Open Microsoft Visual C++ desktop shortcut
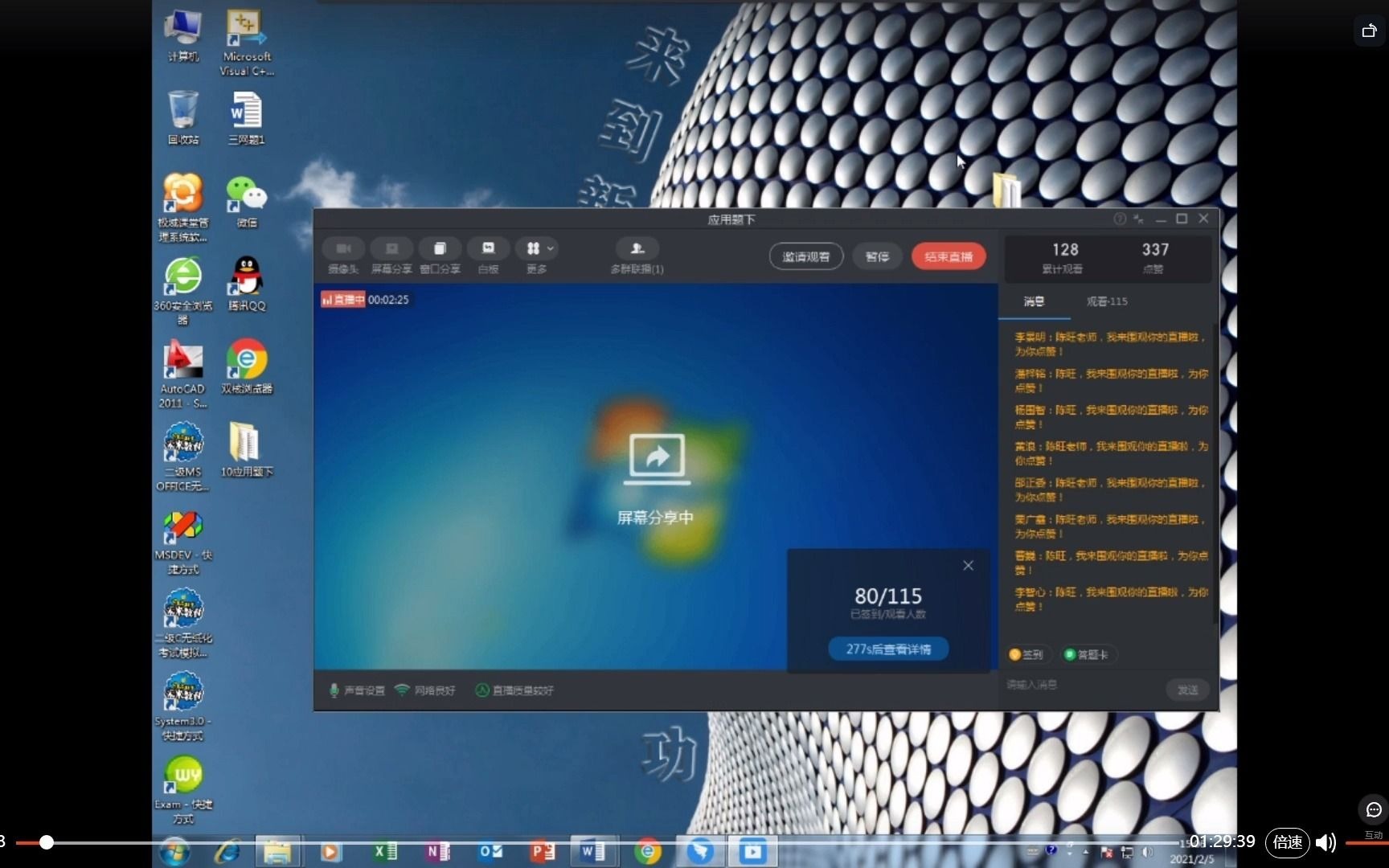Viewport: 1389px width, 868px height. click(246, 43)
